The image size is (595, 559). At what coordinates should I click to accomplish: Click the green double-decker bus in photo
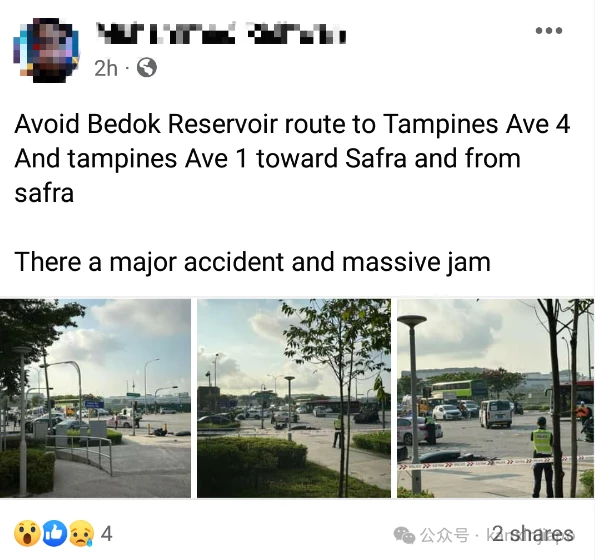pyautogui.click(x=459, y=389)
